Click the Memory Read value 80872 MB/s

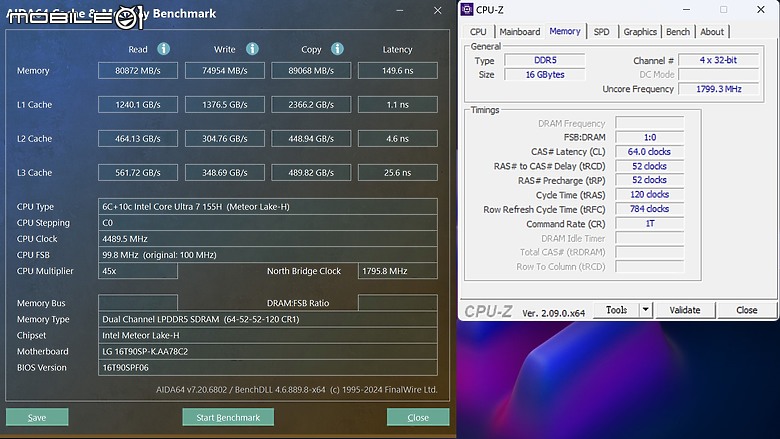tap(138, 71)
